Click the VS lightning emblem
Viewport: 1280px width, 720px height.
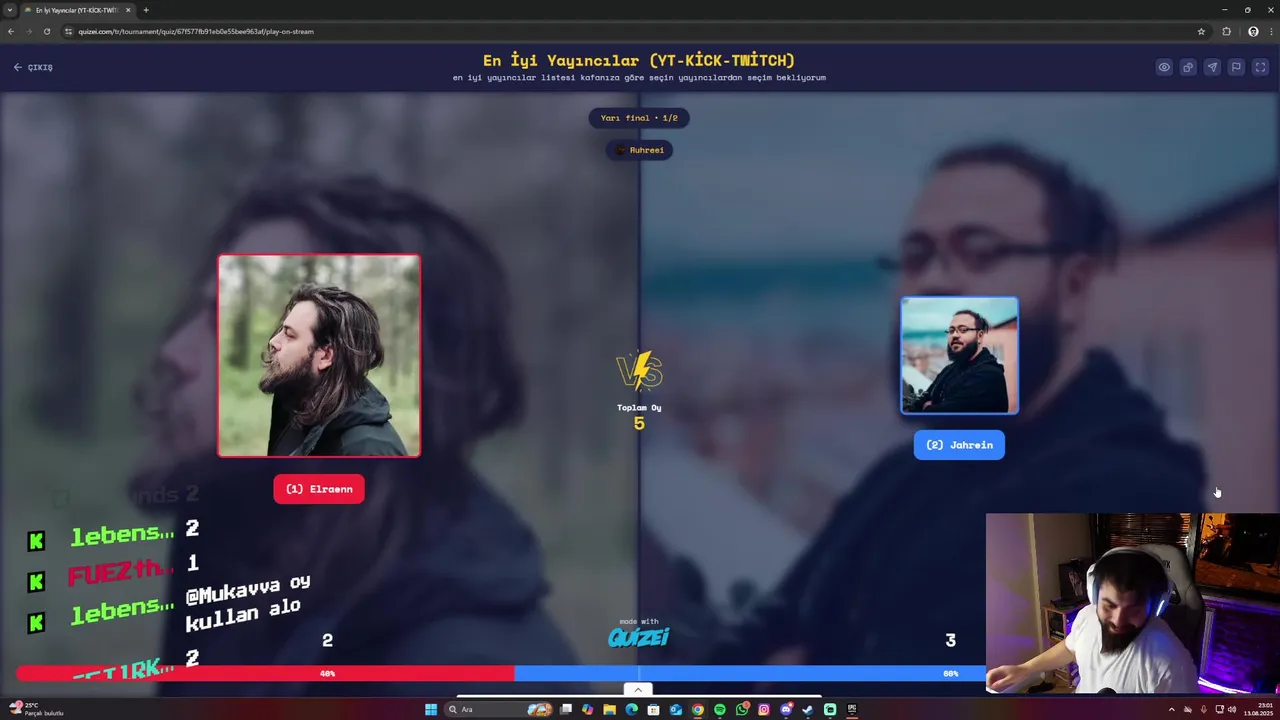tap(639, 371)
